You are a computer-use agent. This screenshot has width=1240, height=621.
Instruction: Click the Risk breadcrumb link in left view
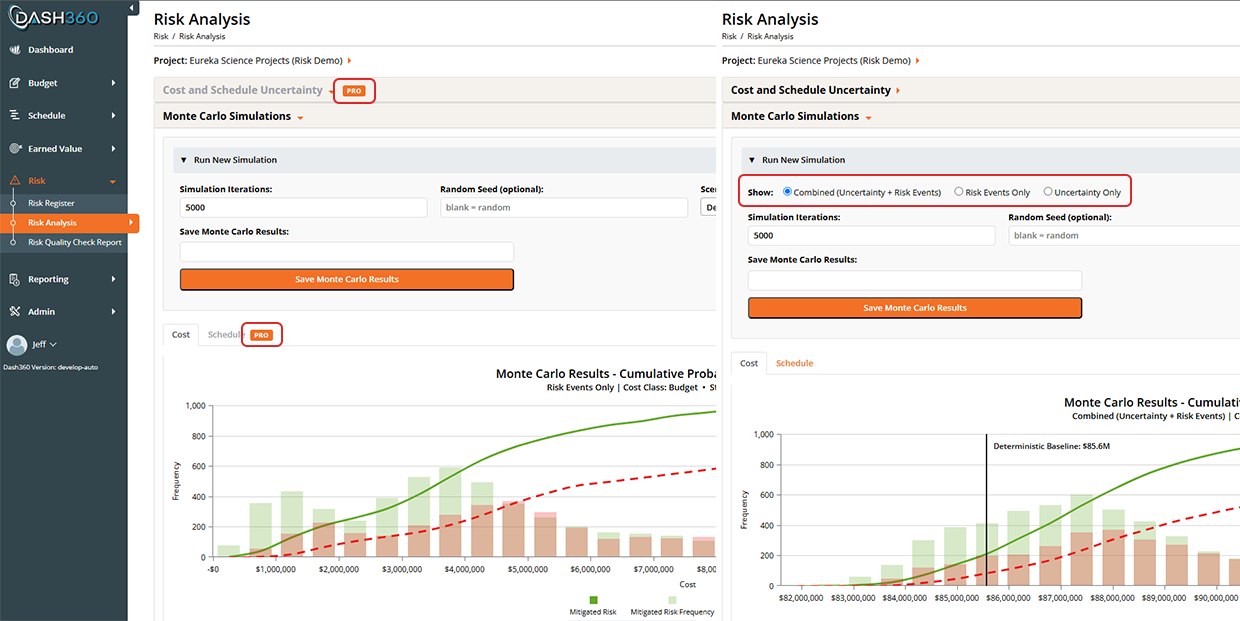(161, 36)
